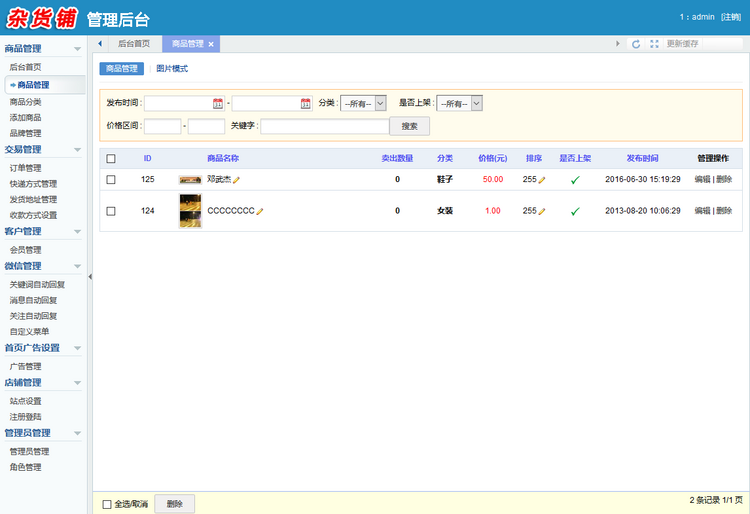Switch to the 后台首页 tab

[x=134, y=44]
